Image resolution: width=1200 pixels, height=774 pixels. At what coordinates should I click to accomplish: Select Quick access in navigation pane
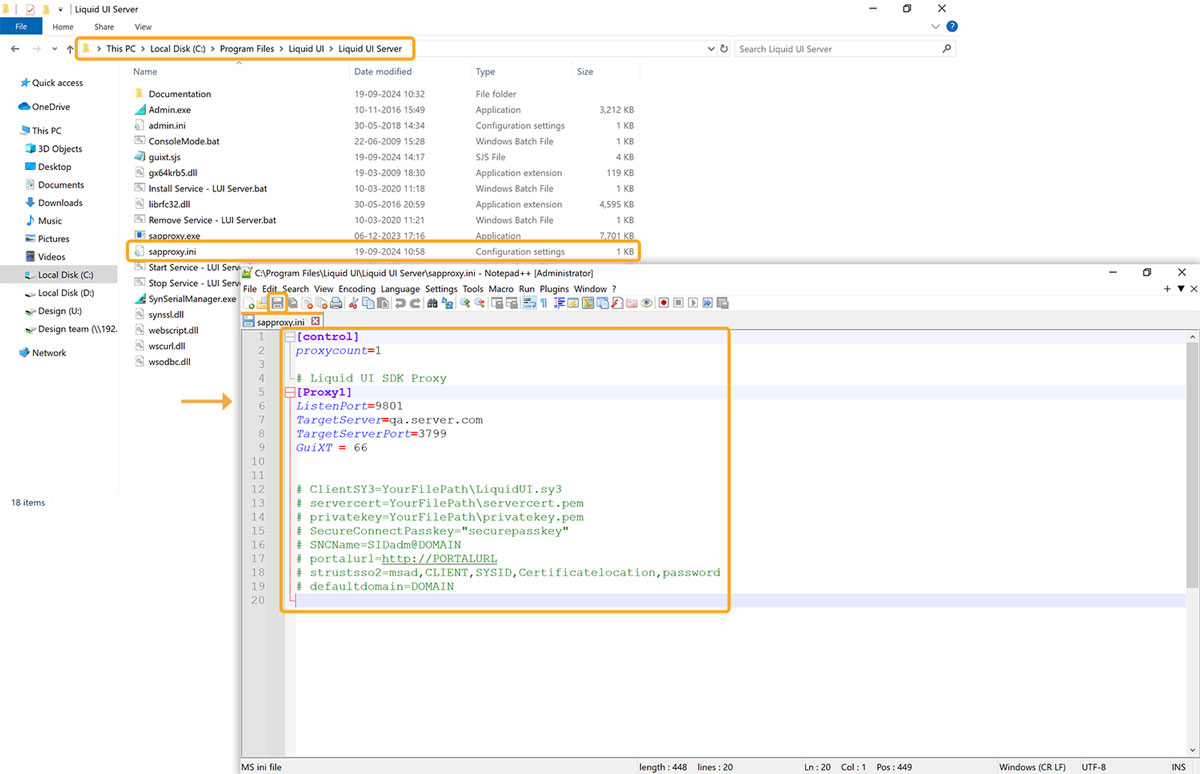click(58, 83)
